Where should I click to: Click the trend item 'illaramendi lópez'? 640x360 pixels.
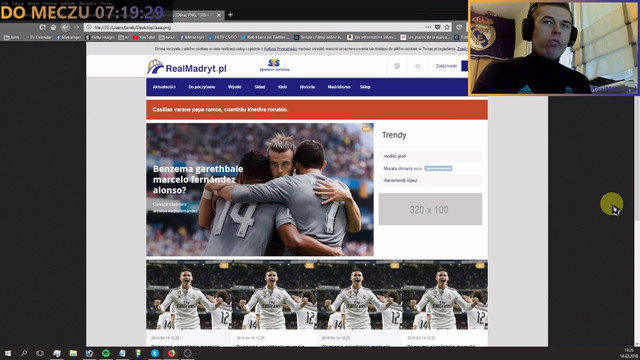430,180
